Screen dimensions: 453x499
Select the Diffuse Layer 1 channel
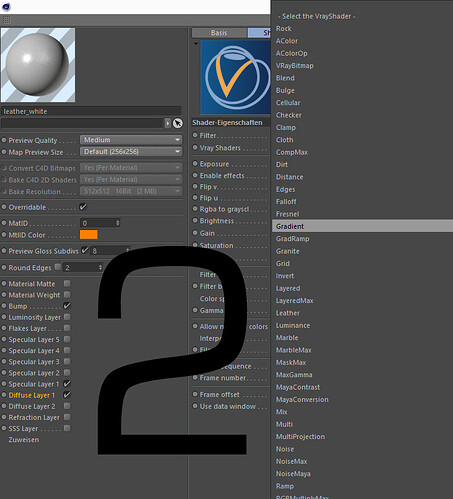tap(32, 395)
